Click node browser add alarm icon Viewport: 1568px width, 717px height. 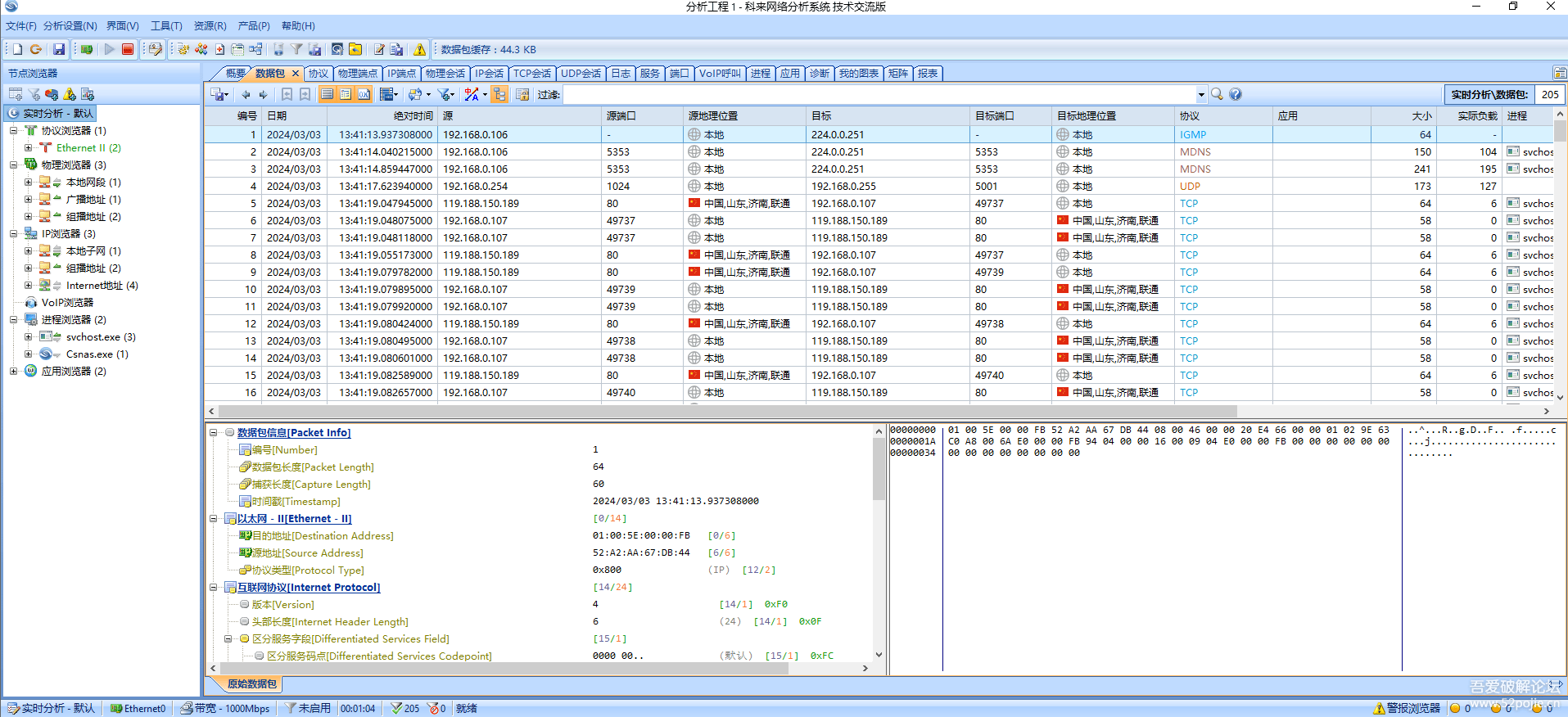coord(70,94)
